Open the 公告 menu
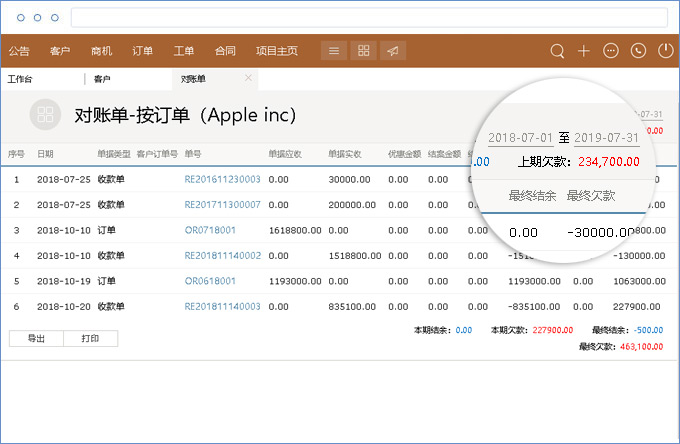The height and width of the screenshot is (444, 680). [x=19, y=51]
